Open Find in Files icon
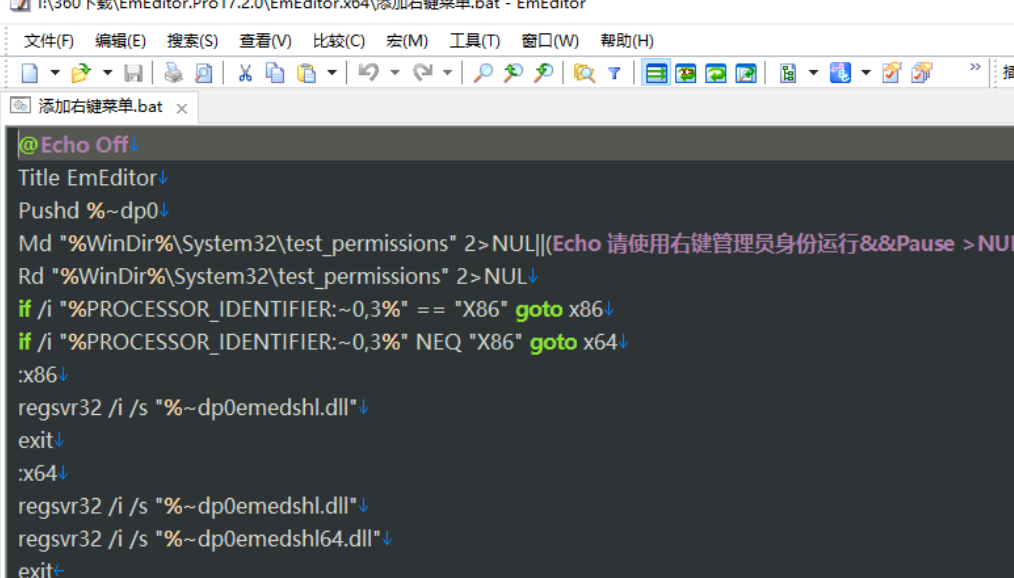The image size is (1014, 578). pos(584,73)
